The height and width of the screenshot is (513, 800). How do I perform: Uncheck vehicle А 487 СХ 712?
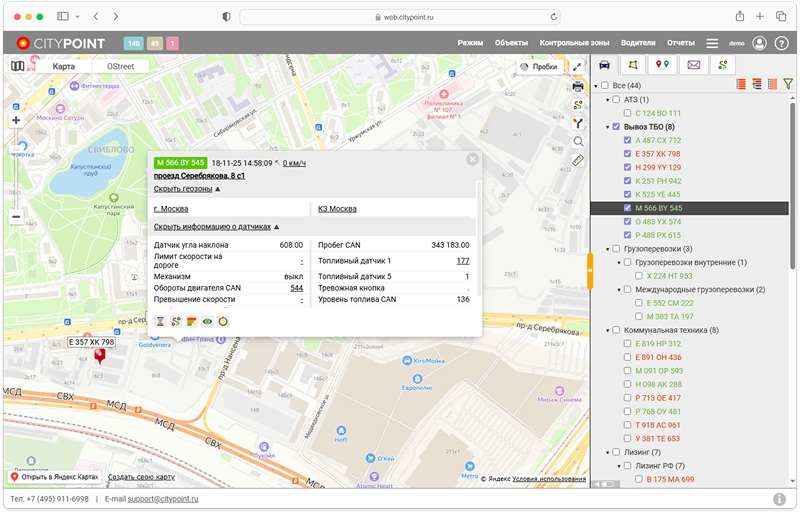627,140
